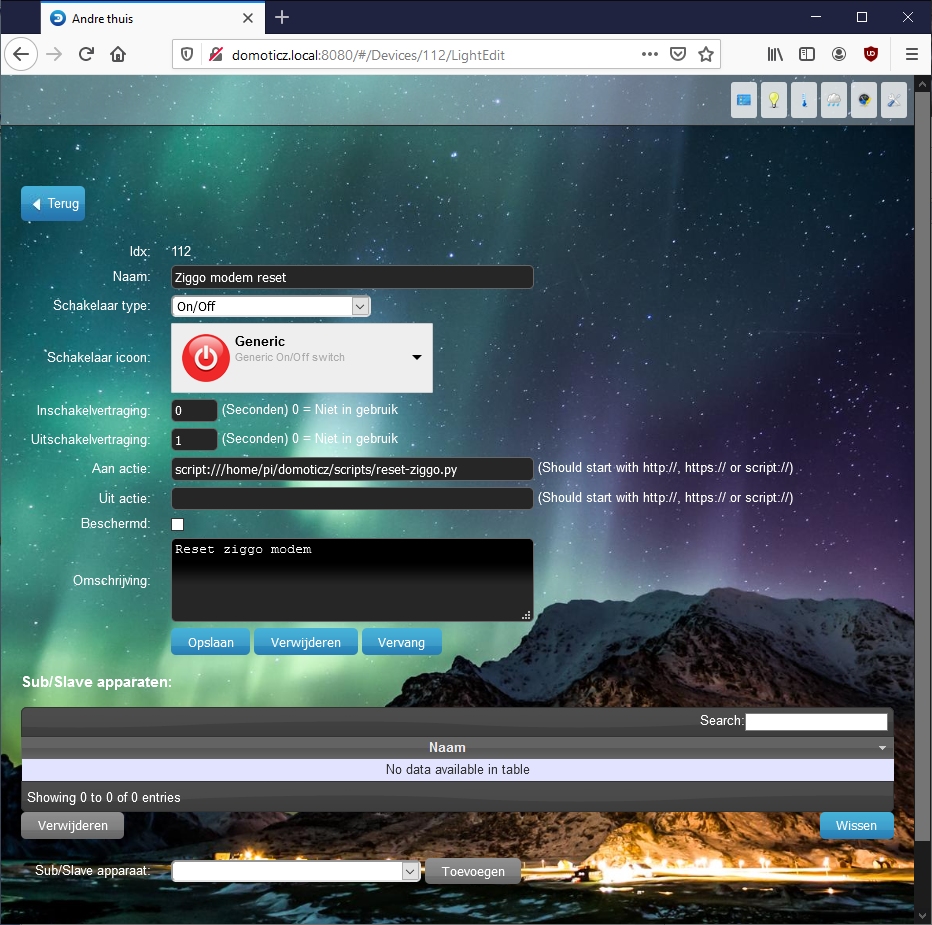Open the Weather cloud icon

834,100
